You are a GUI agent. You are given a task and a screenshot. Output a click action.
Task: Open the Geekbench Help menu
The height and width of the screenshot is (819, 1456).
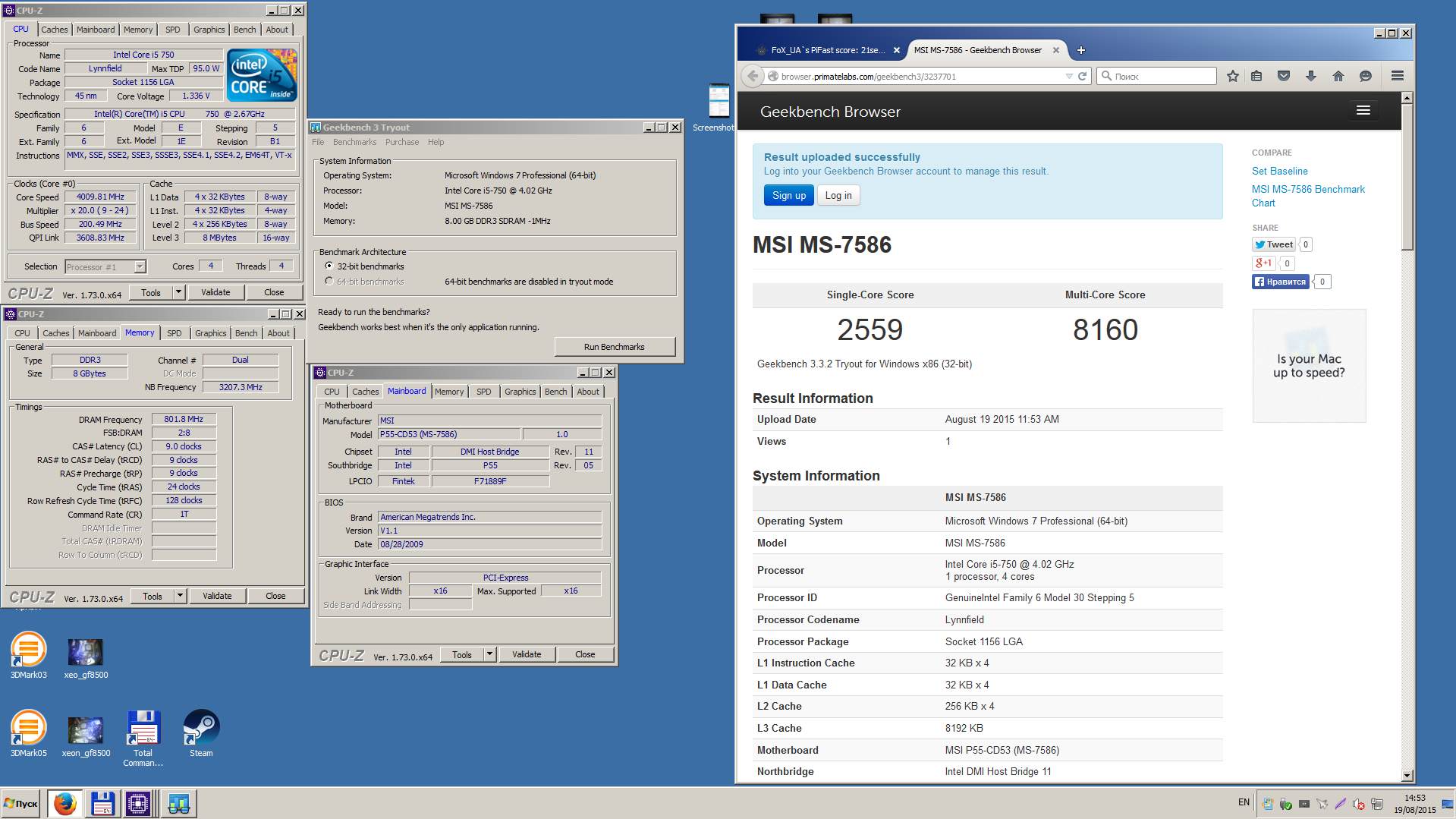pyautogui.click(x=436, y=142)
